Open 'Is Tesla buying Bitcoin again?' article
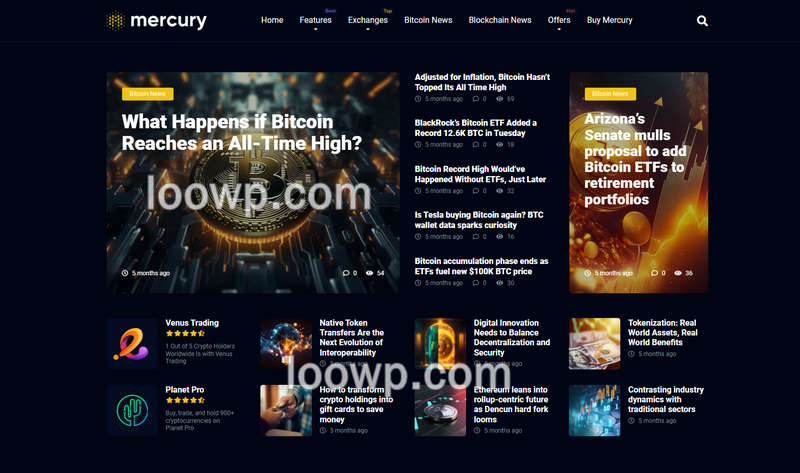Screen dimensions: 800x473 point(479,220)
